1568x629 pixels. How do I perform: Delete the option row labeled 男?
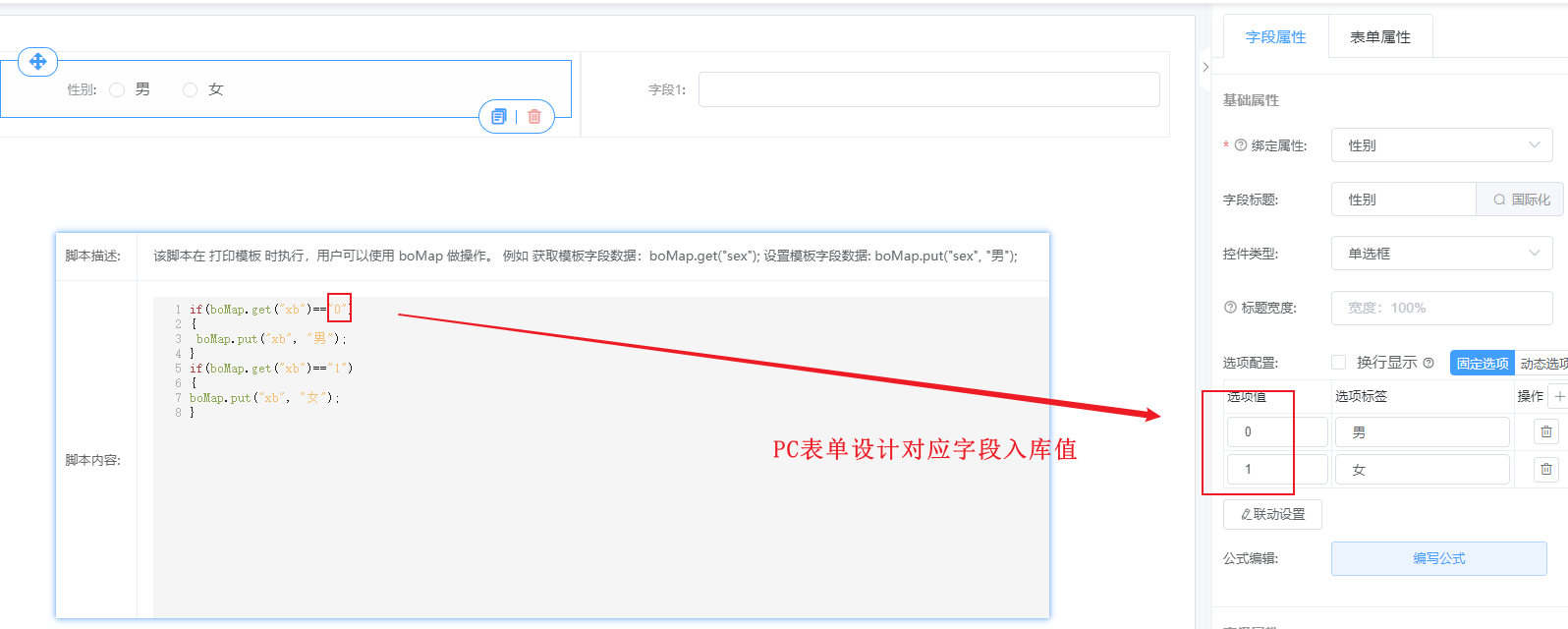tap(1546, 431)
